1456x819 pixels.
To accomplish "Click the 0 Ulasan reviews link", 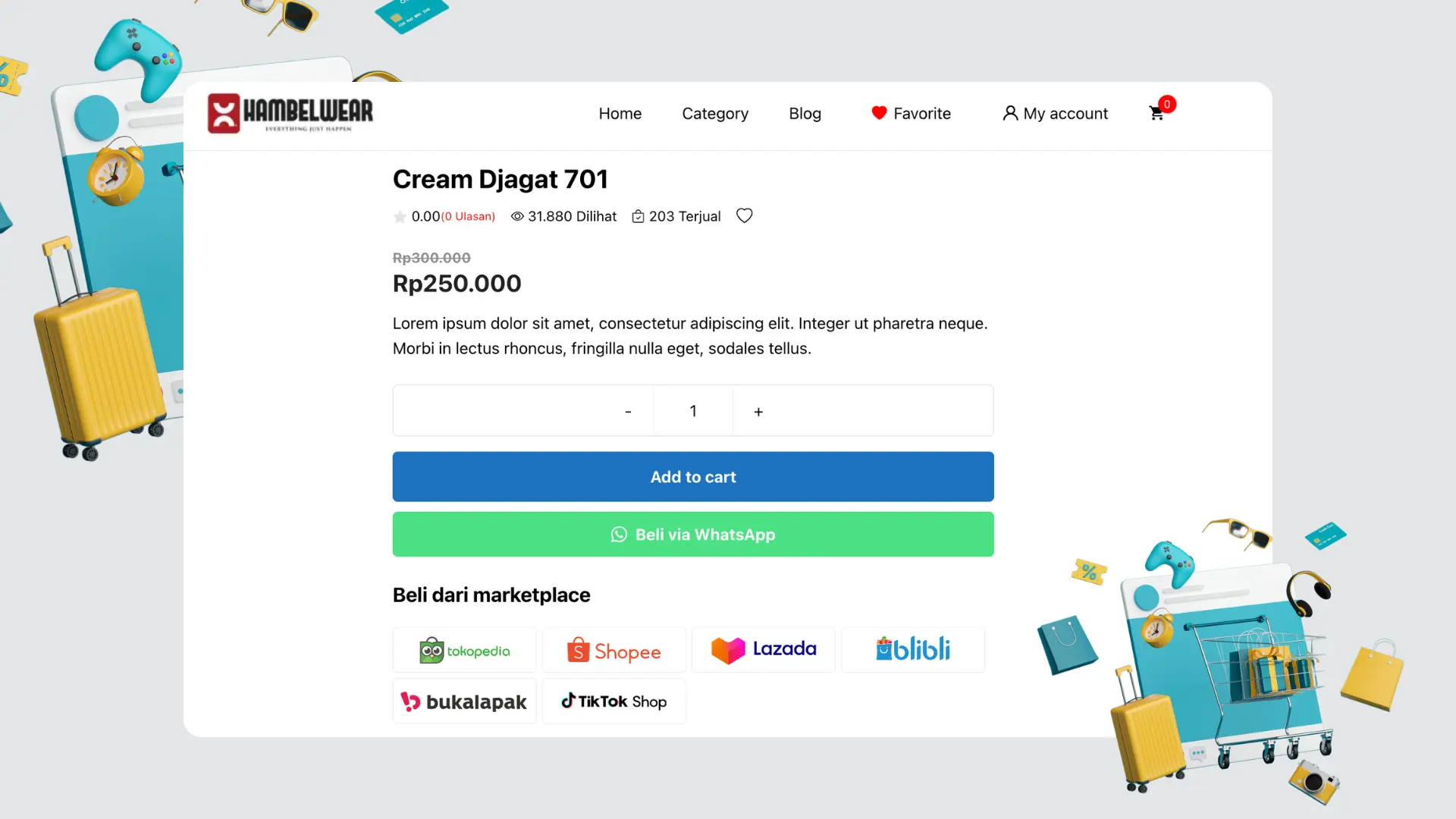I will pyautogui.click(x=468, y=217).
